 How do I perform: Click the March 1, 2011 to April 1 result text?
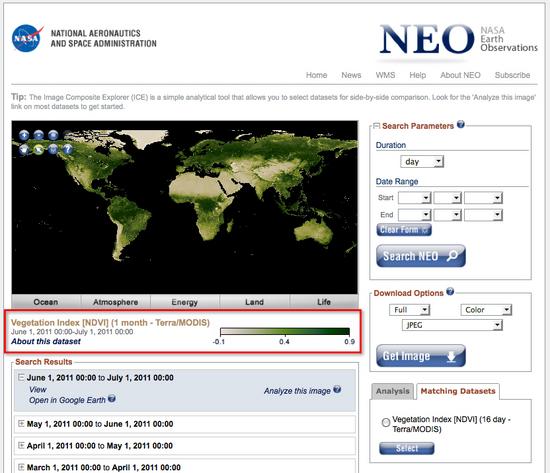tap(103, 467)
